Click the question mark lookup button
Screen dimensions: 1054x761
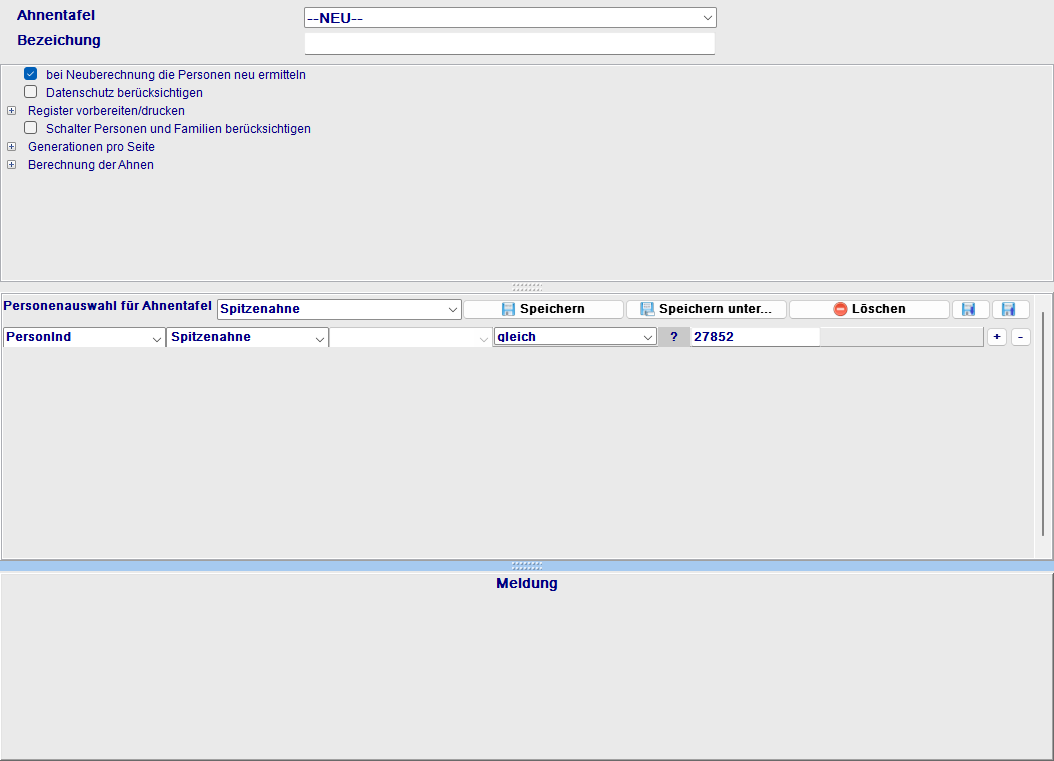[x=673, y=337]
